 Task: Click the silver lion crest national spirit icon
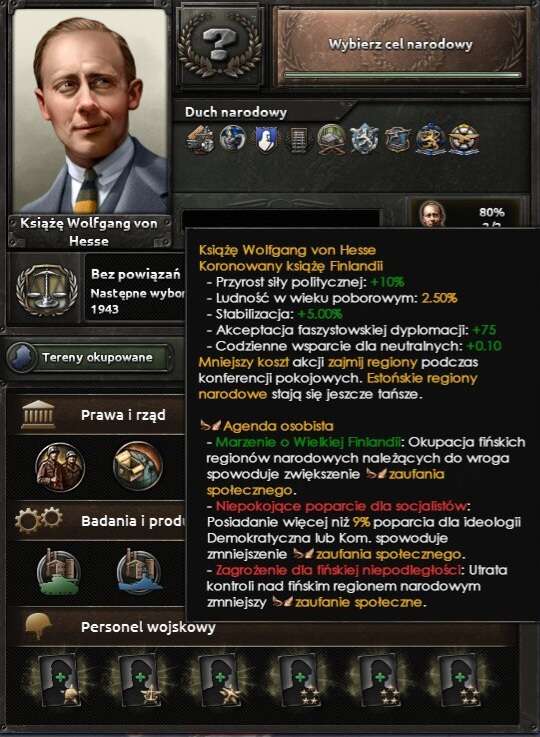[x=364, y=139]
